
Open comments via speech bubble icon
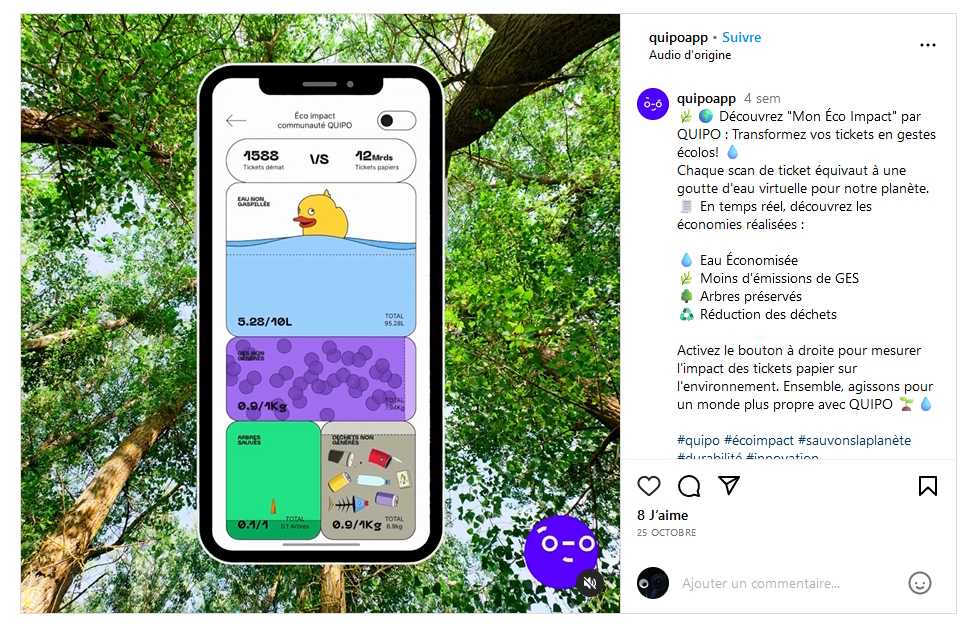[689, 486]
